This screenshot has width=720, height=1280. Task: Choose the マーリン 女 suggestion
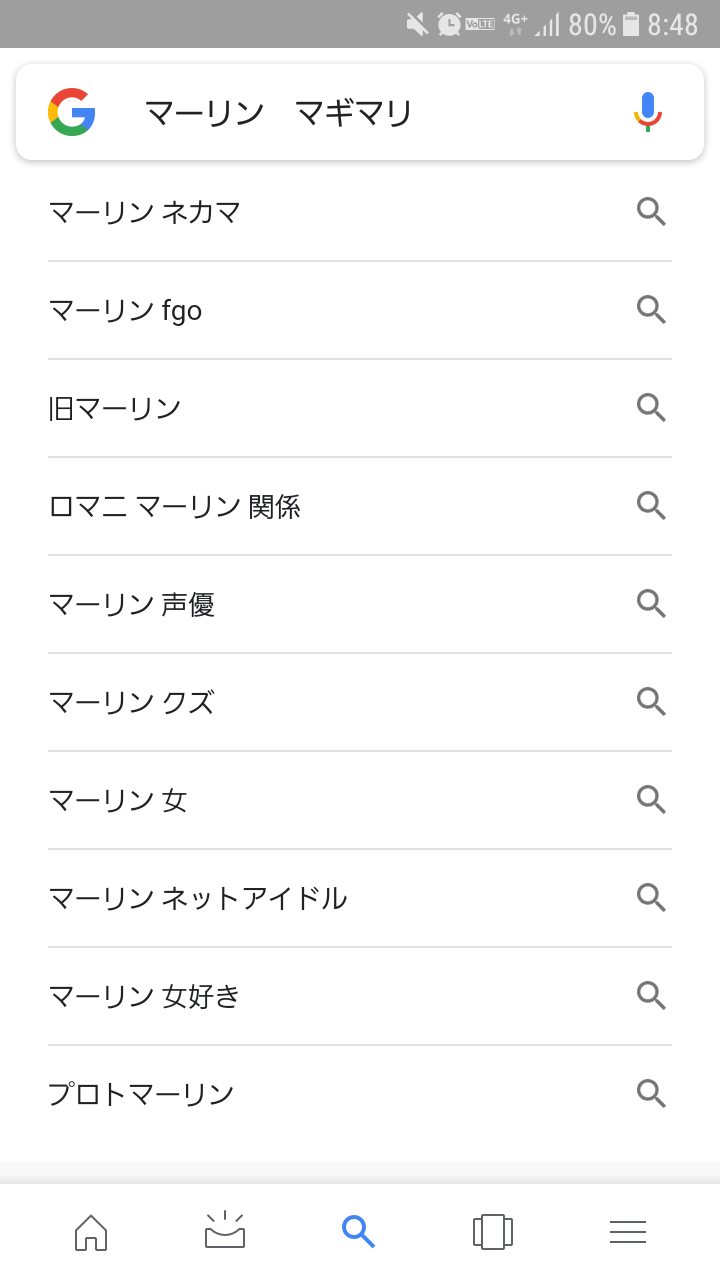click(118, 801)
